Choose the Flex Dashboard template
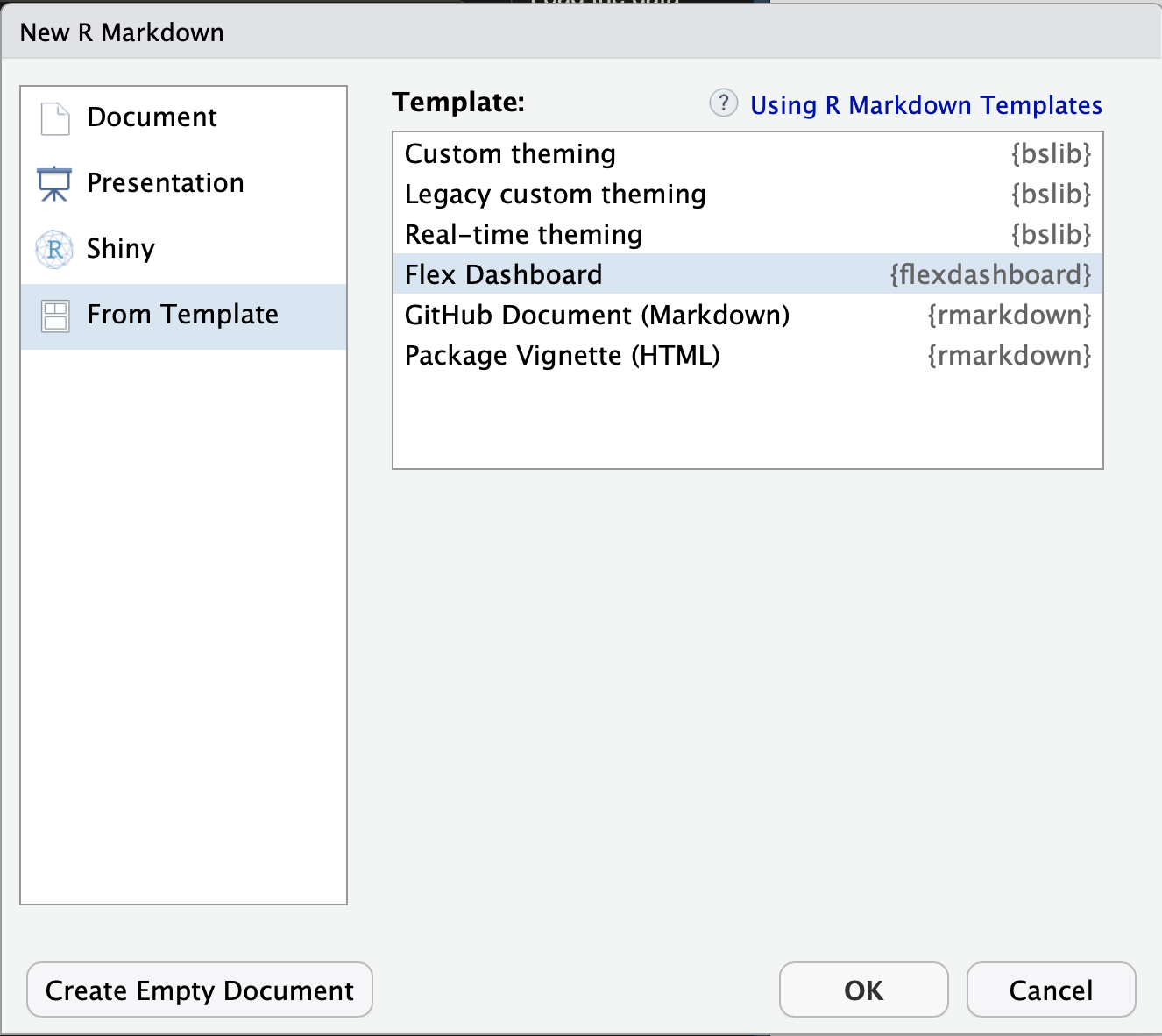 (x=748, y=274)
